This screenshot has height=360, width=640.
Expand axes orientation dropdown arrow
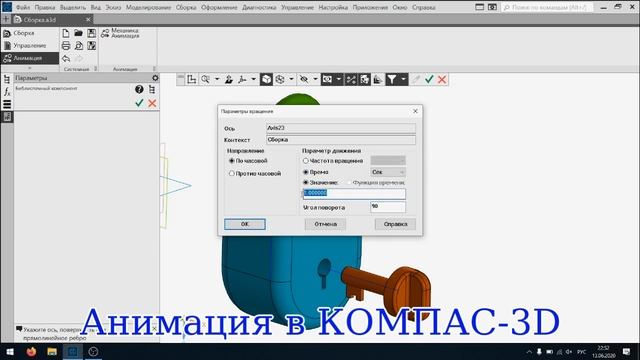pos(253,79)
